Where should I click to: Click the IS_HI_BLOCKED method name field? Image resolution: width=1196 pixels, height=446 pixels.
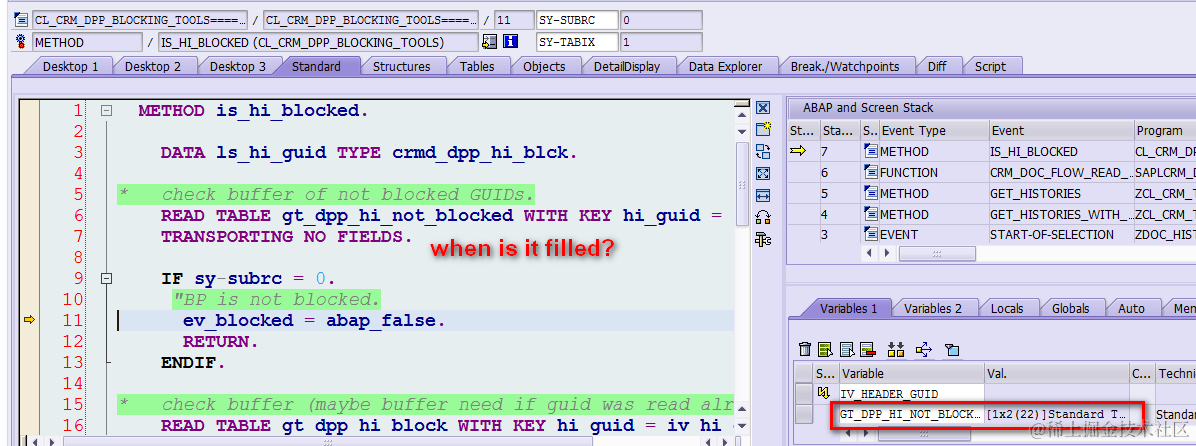tap(318, 42)
